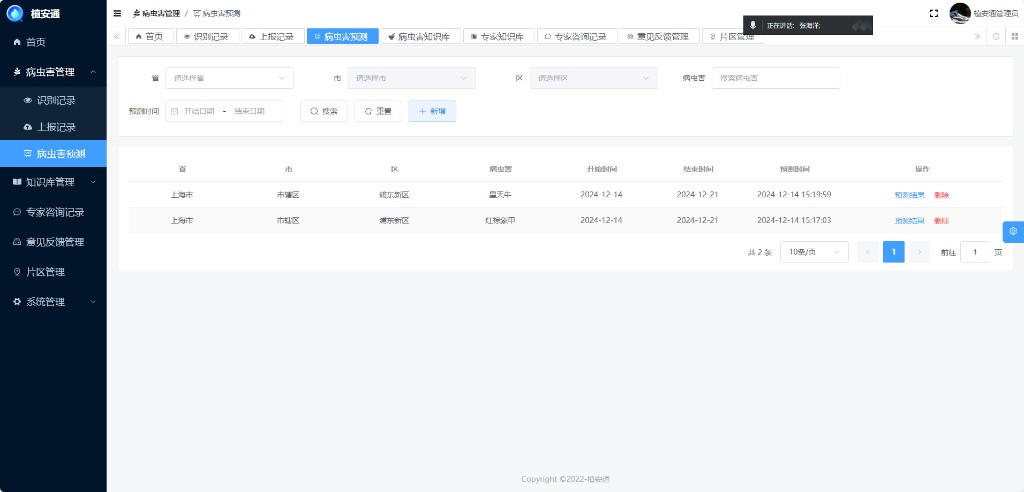This screenshot has height=492, width=1024.
Task: Switch to the 意见反馈管理 tab
Action: [660, 37]
